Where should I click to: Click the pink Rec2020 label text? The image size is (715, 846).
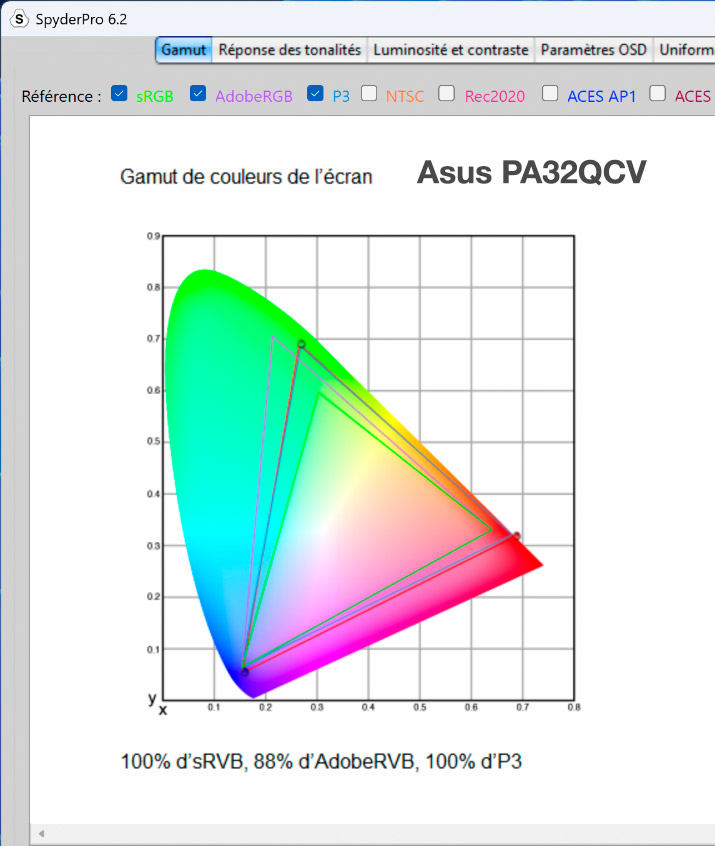point(495,97)
